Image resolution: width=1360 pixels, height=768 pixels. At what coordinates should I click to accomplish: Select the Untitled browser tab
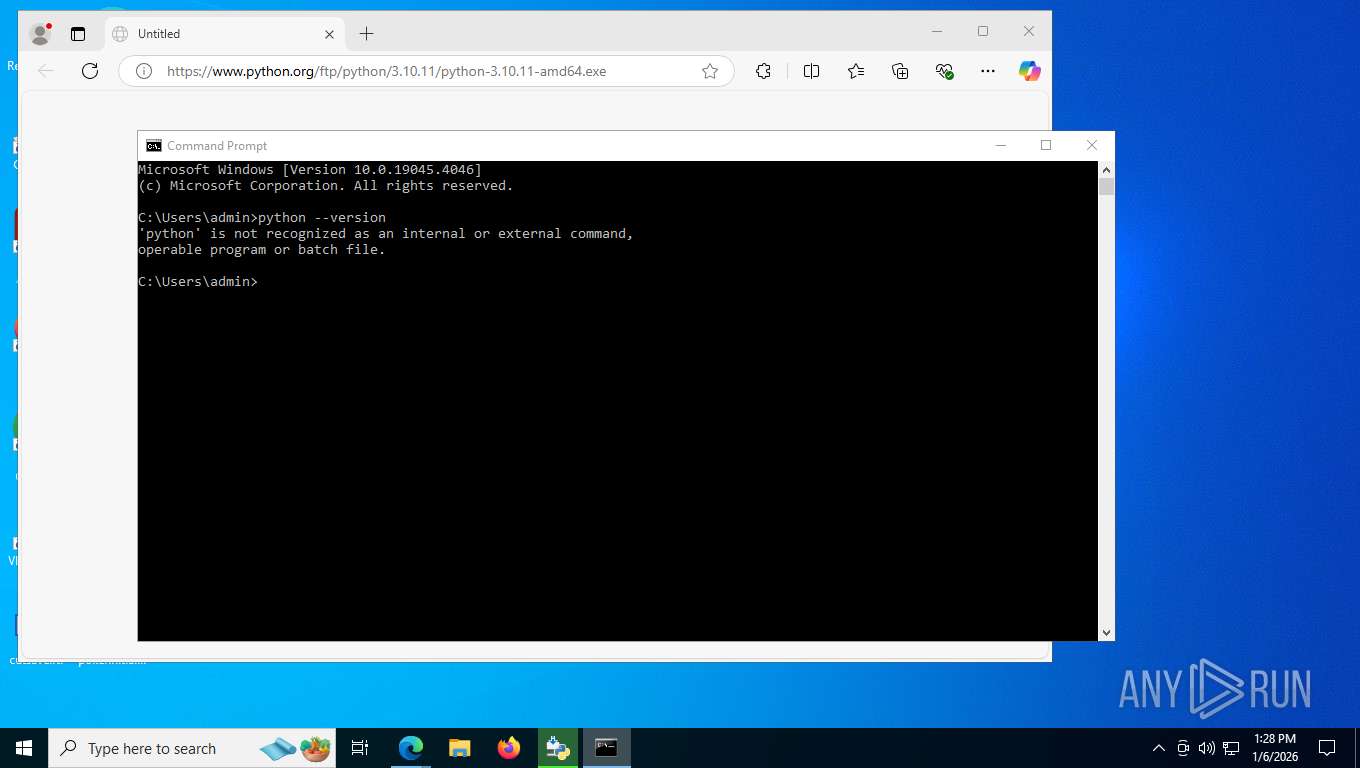(224, 34)
